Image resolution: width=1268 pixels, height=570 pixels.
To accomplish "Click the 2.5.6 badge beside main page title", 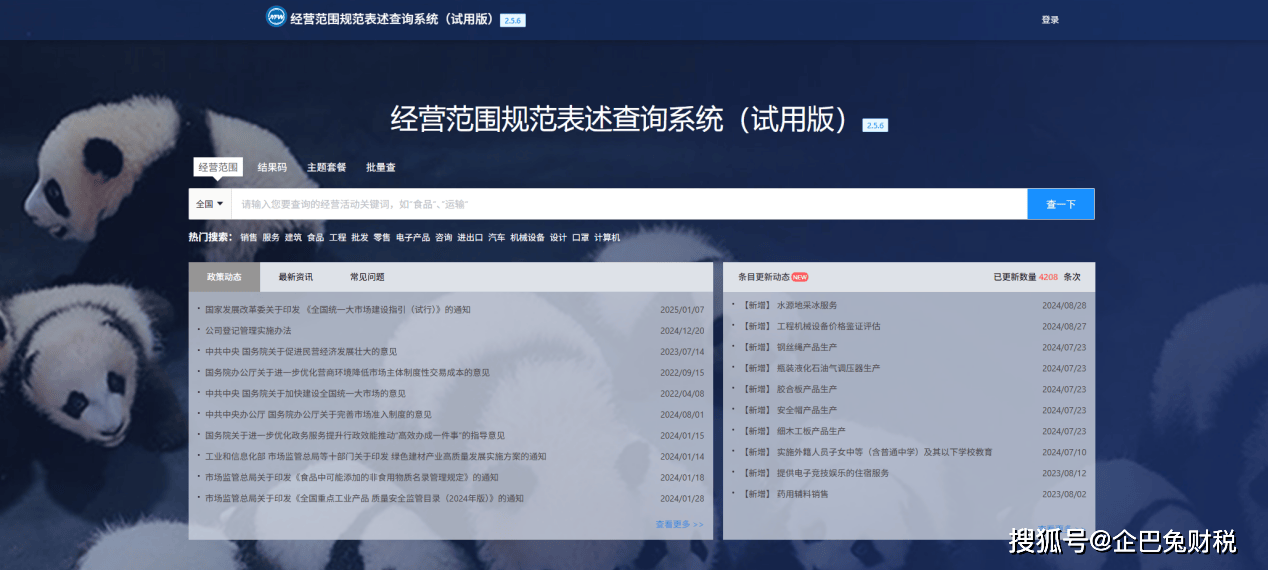I will coord(876,125).
